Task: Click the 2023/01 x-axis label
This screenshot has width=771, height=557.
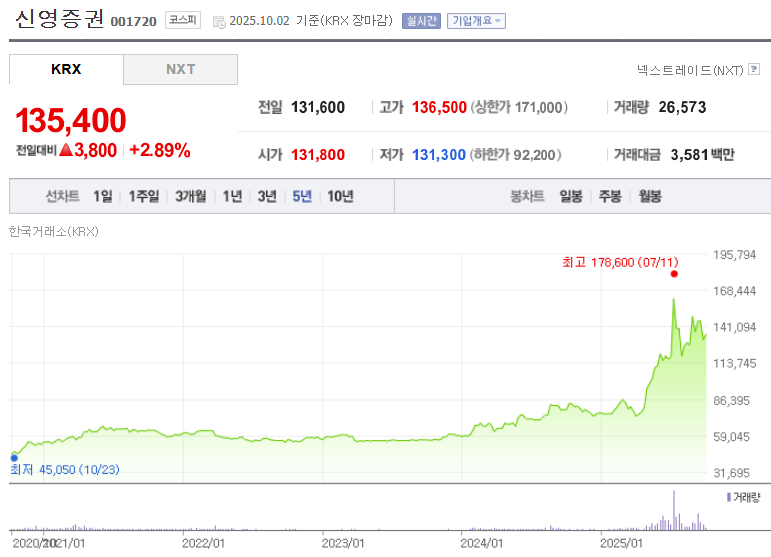Action: click(x=343, y=543)
